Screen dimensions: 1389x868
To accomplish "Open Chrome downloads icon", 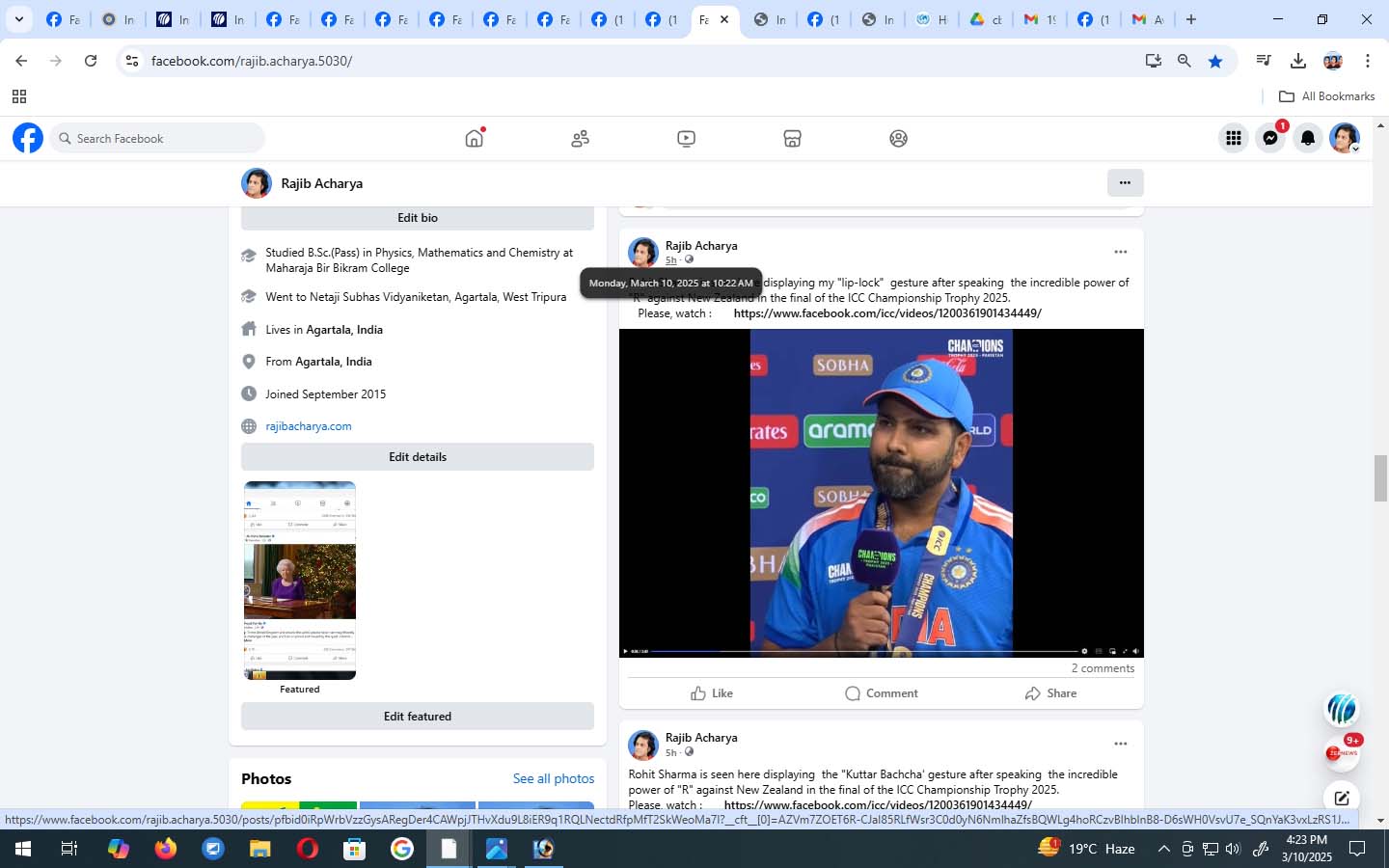I will click(x=1298, y=61).
